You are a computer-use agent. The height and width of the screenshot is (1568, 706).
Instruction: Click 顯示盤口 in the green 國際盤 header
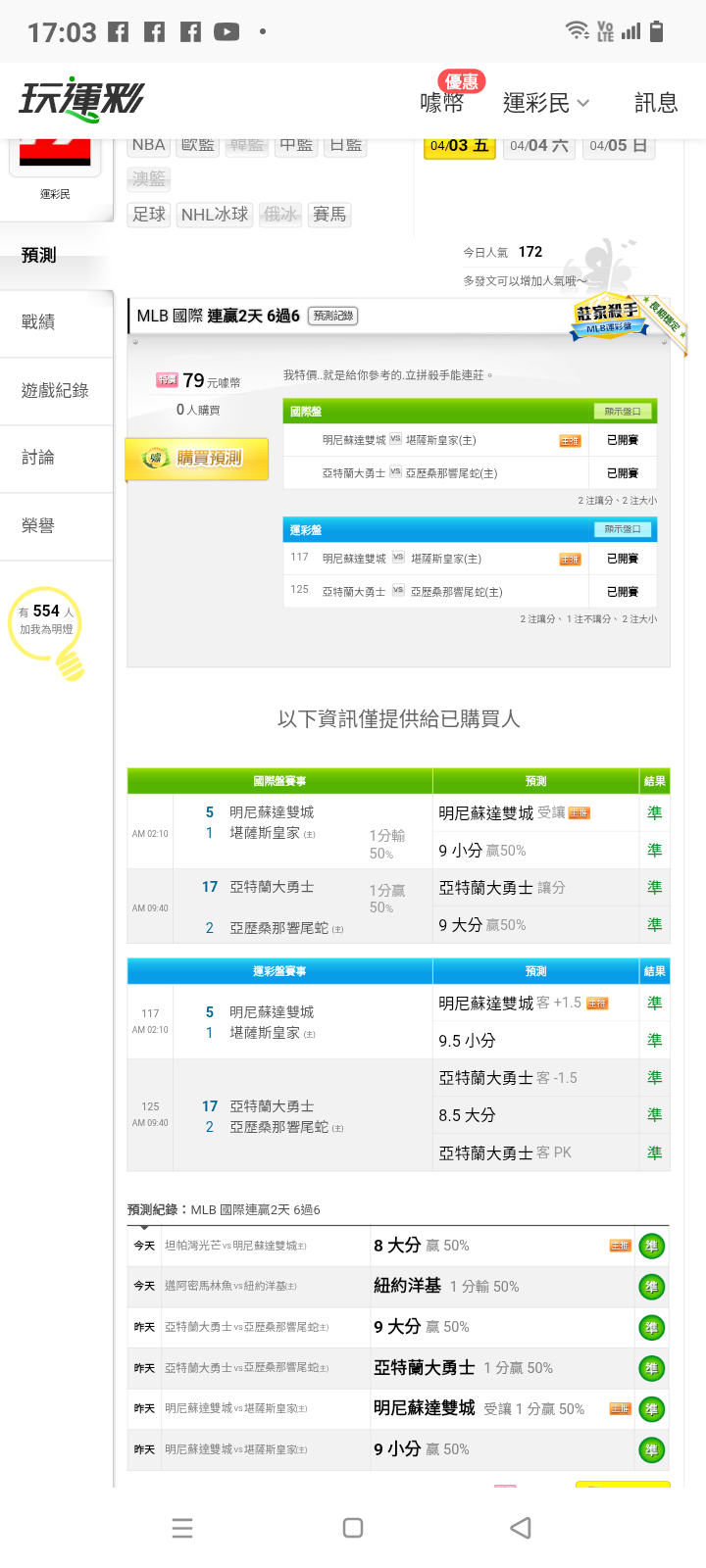pos(623,412)
